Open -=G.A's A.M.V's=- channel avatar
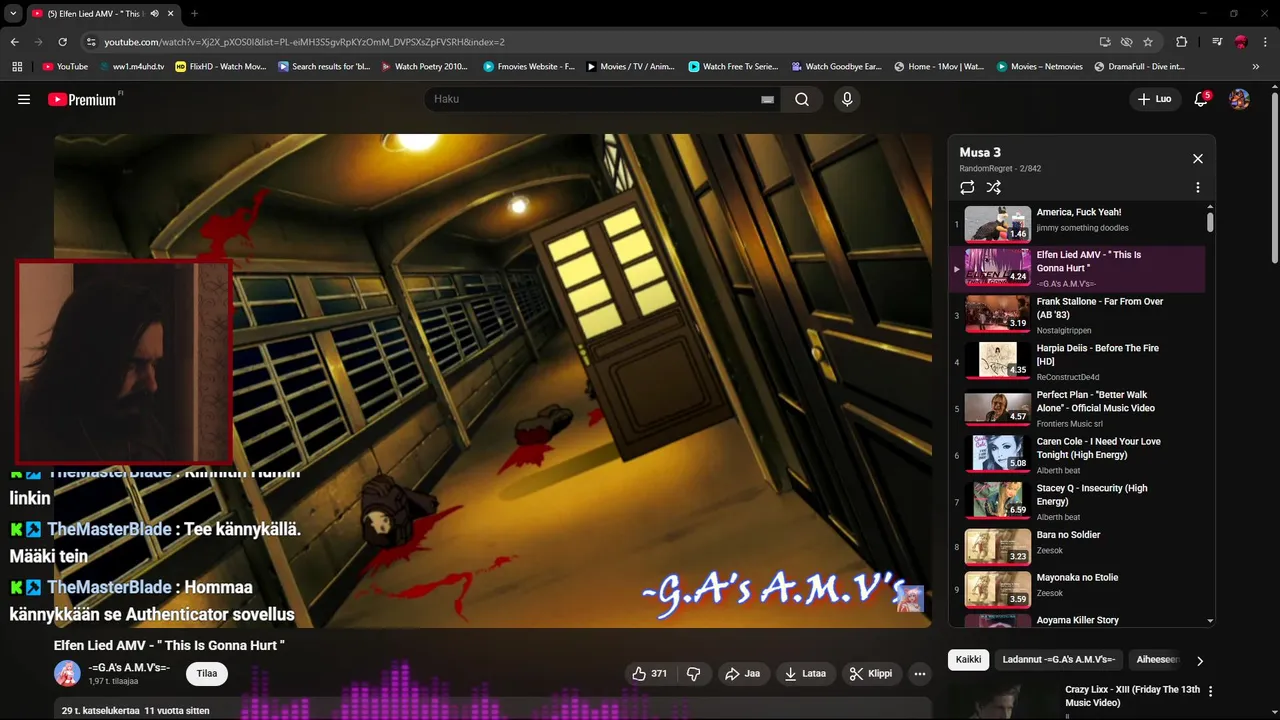The width and height of the screenshot is (1280, 720). point(67,673)
